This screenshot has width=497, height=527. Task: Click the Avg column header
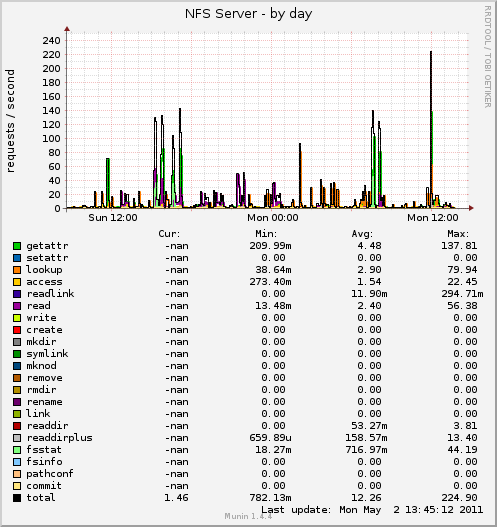tap(362, 234)
